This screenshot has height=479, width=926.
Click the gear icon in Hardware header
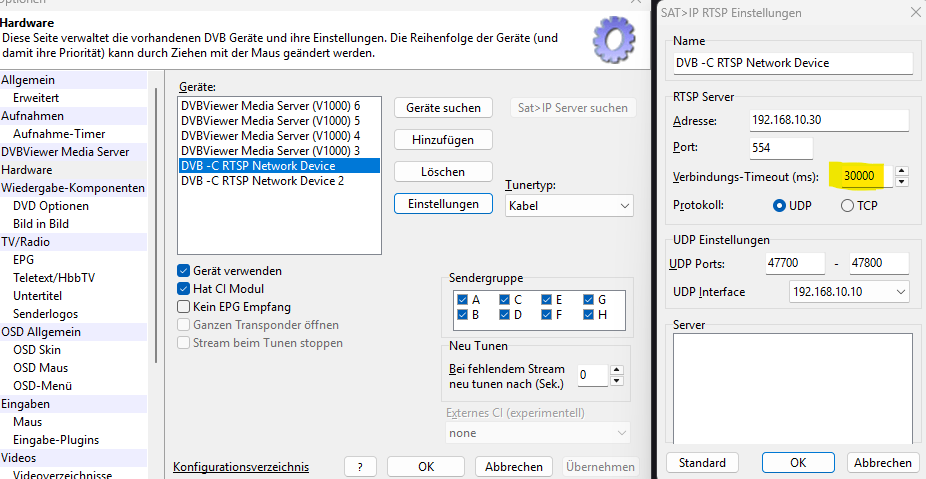[614, 40]
